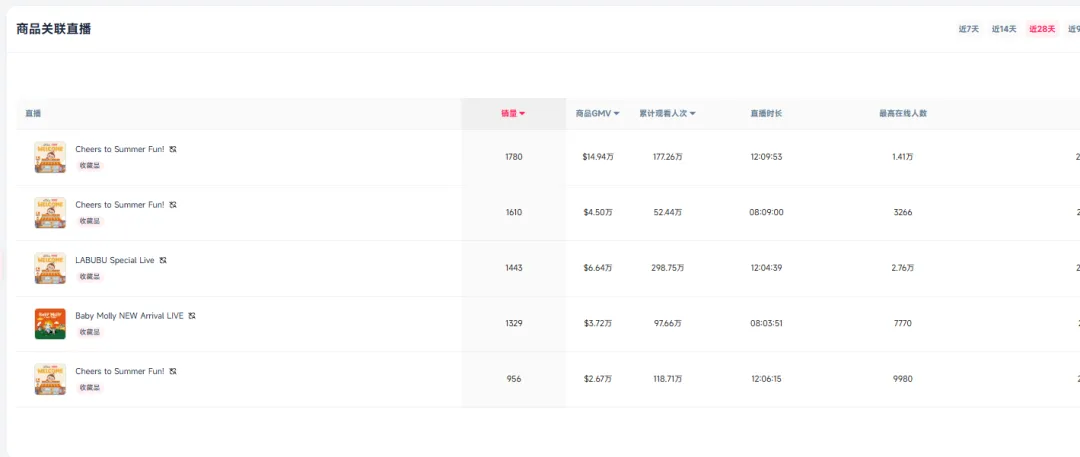The height and width of the screenshot is (457, 1080).
Task: Select the view count 97.66万
Action: [668, 323]
